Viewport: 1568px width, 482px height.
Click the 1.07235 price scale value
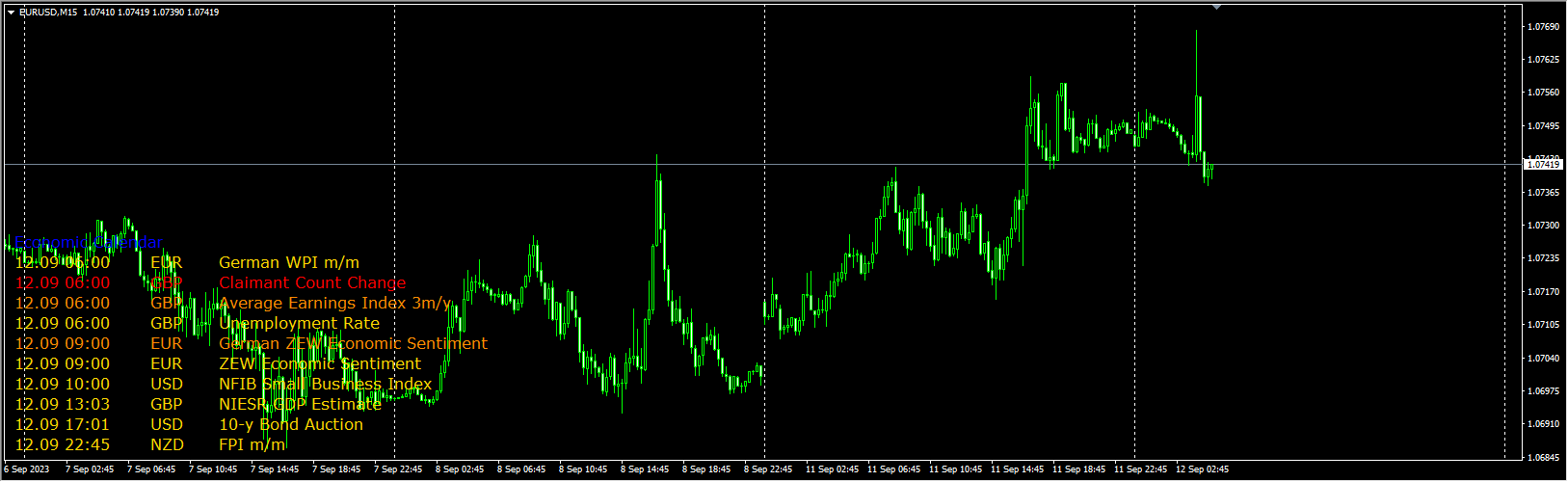pyautogui.click(x=1544, y=258)
